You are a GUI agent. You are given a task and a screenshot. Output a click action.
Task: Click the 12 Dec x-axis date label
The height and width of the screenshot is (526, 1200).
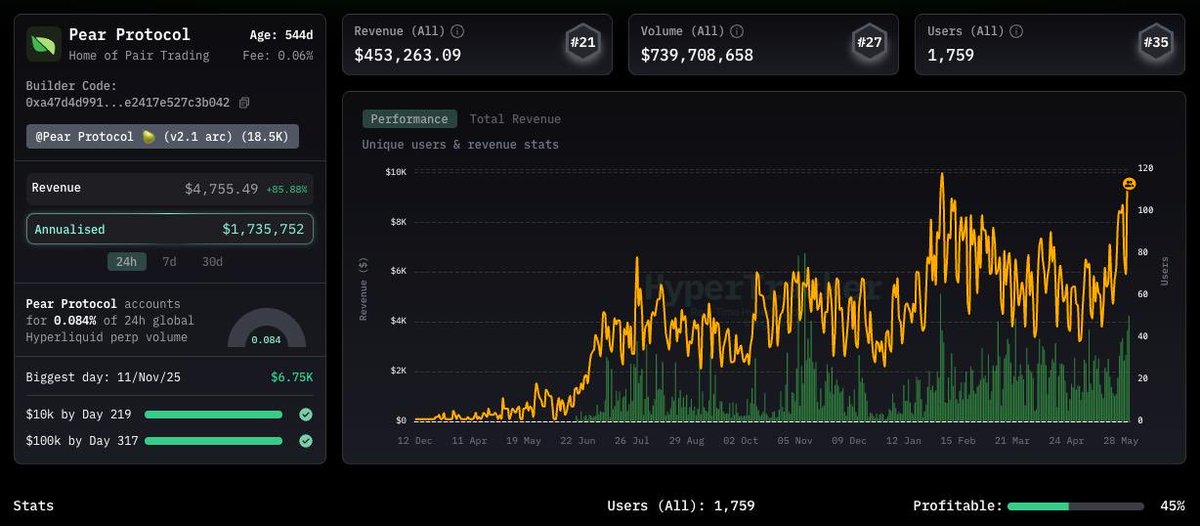(x=414, y=440)
